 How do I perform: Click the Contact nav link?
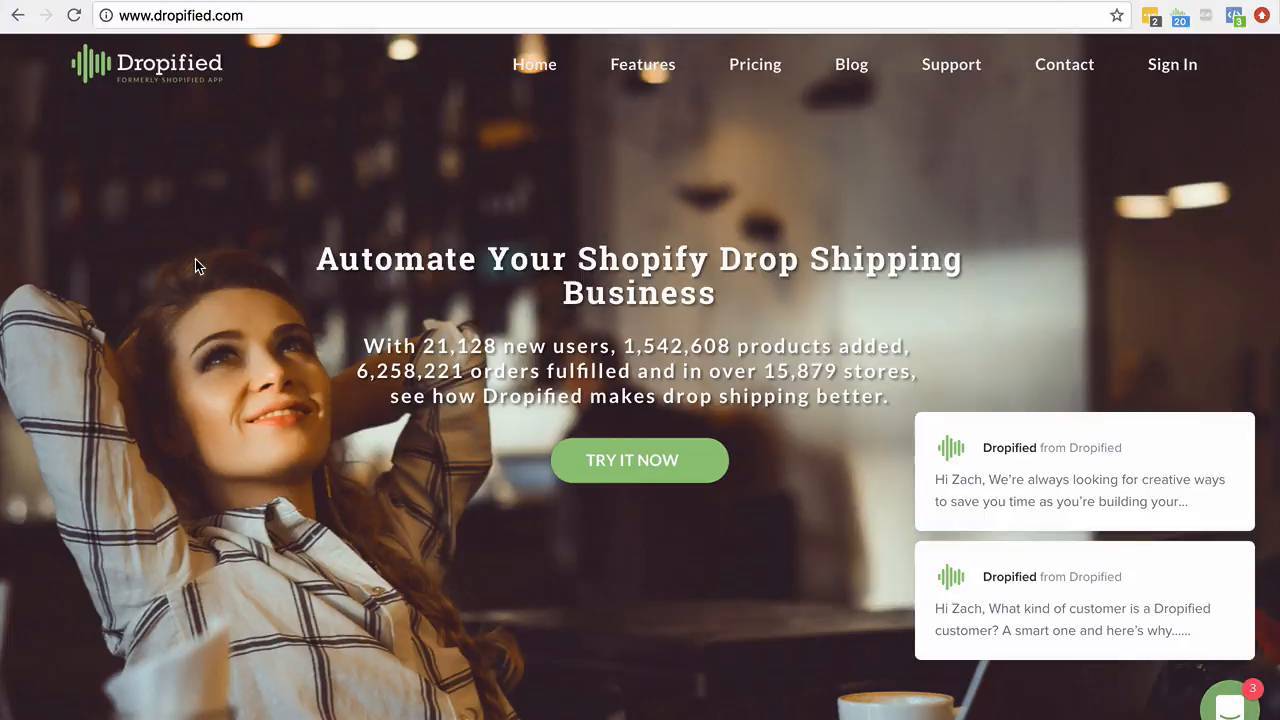tap(1064, 64)
